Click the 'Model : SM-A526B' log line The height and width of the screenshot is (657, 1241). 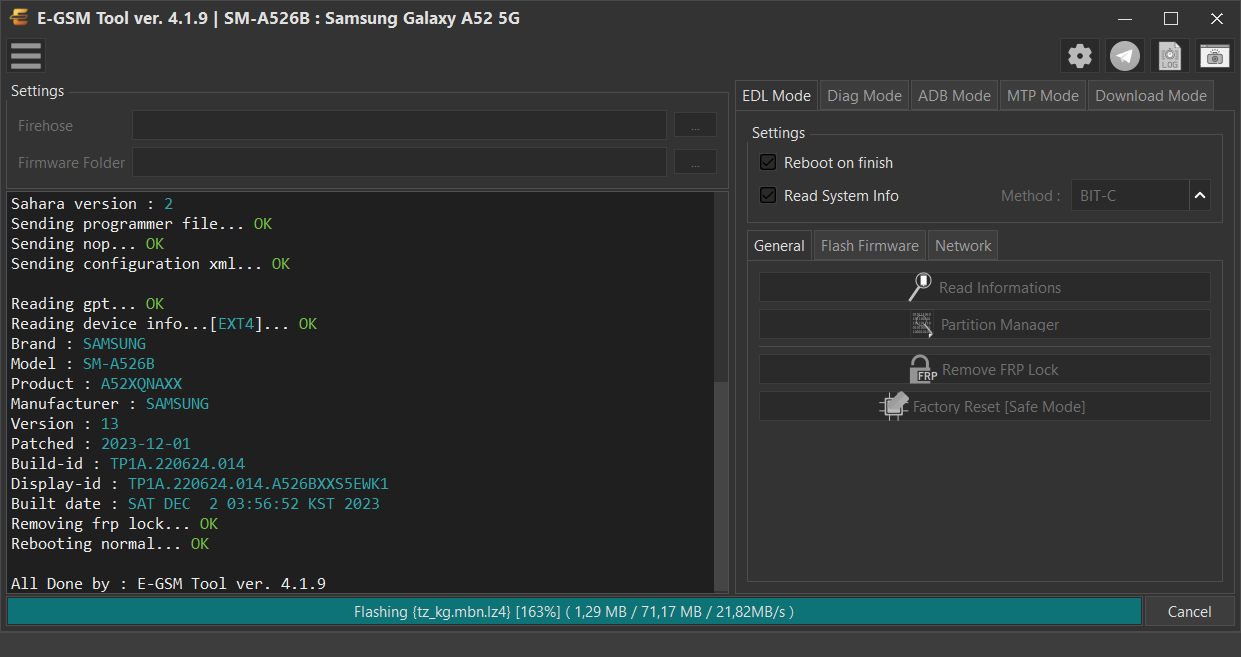tap(83, 364)
